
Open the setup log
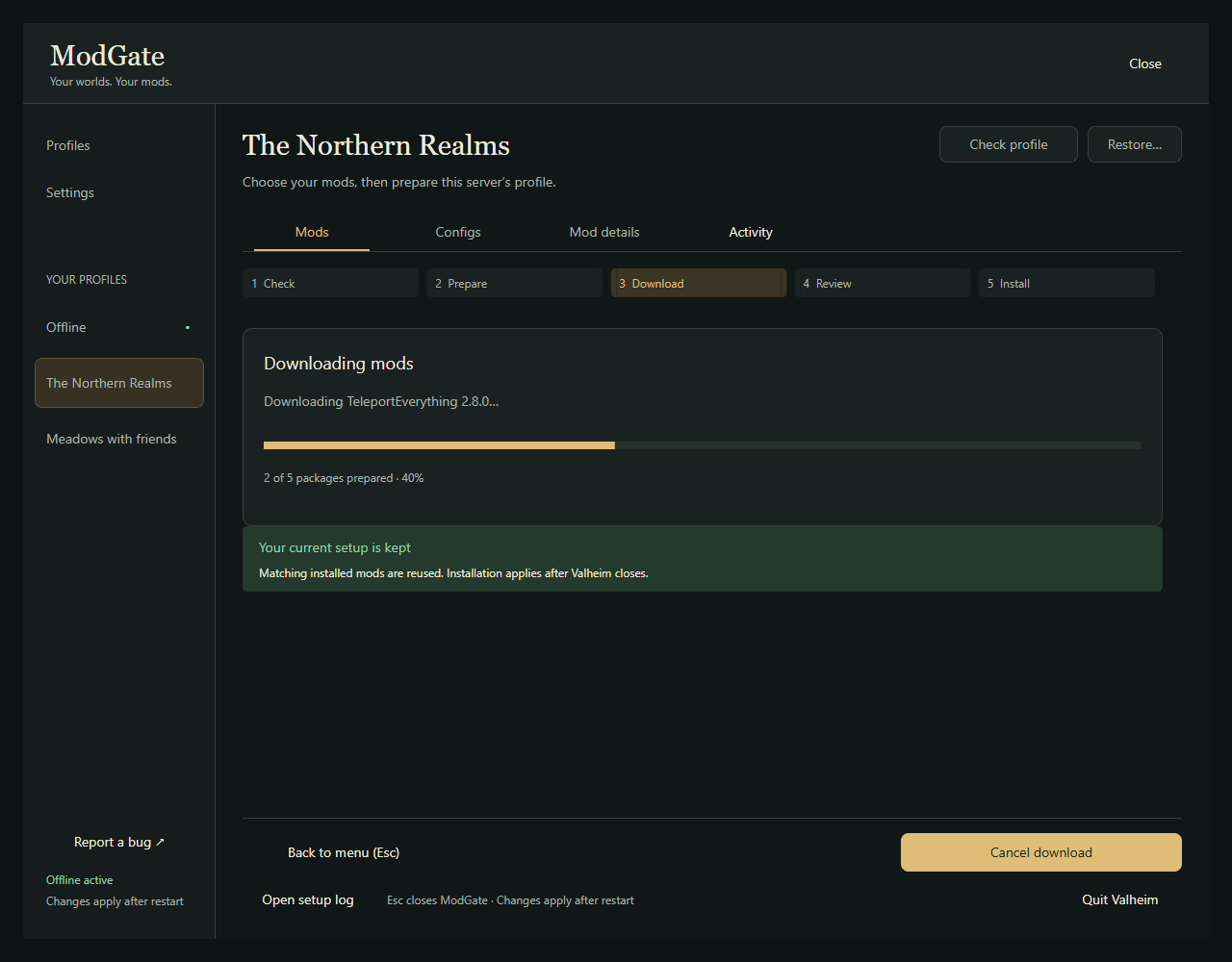point(308,900)
